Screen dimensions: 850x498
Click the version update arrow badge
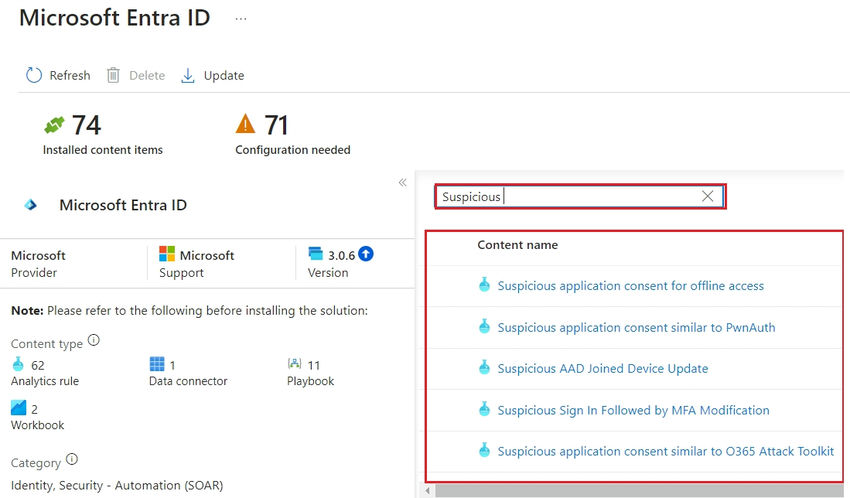point(366,254)
